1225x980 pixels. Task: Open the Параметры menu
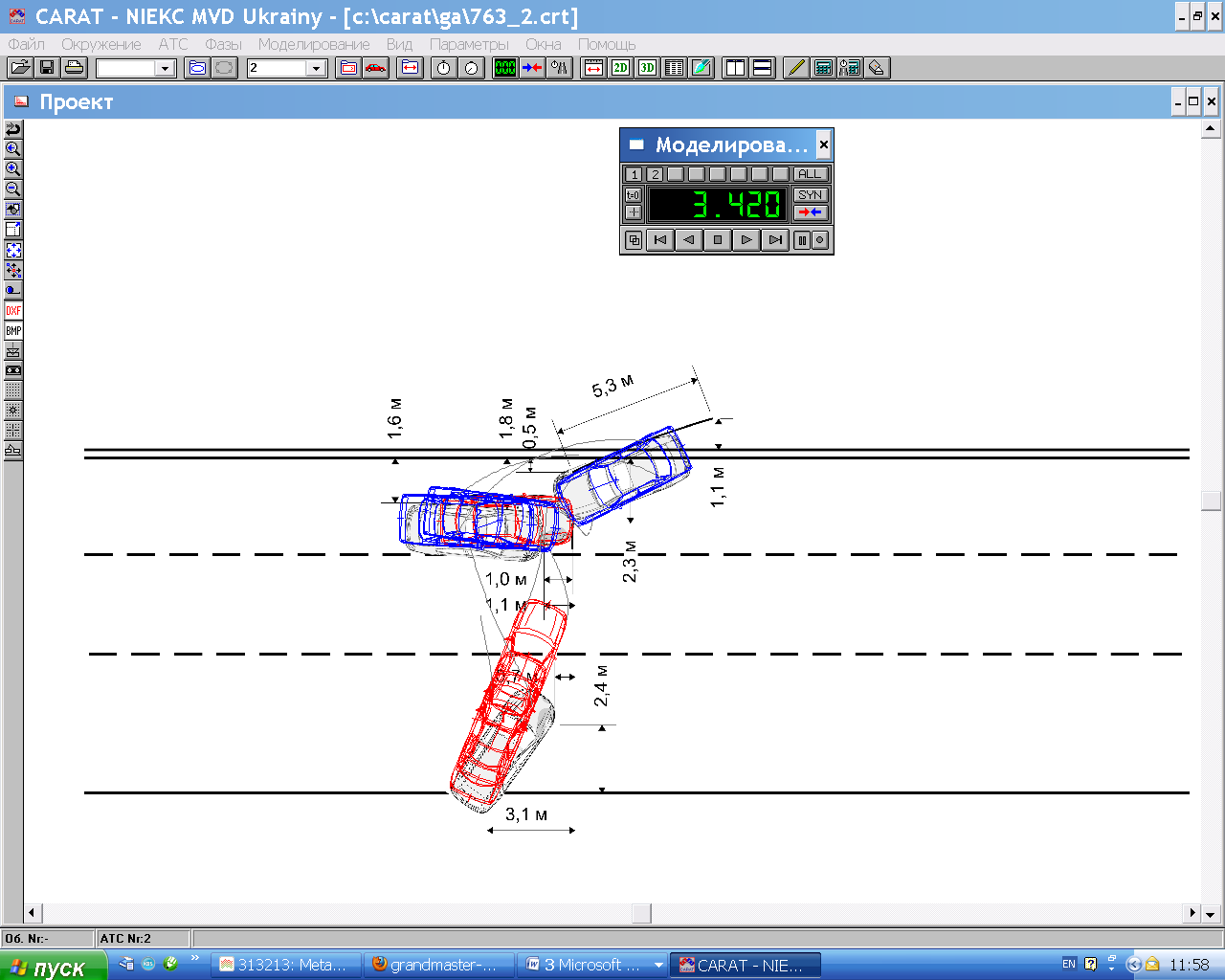(x=469, y=44)
